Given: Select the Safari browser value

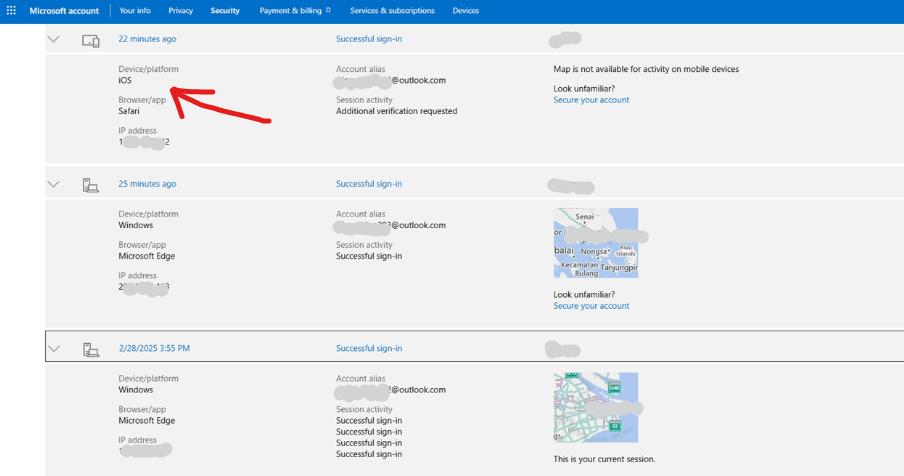Looking at the screenshot, I should tap(129, 111).
